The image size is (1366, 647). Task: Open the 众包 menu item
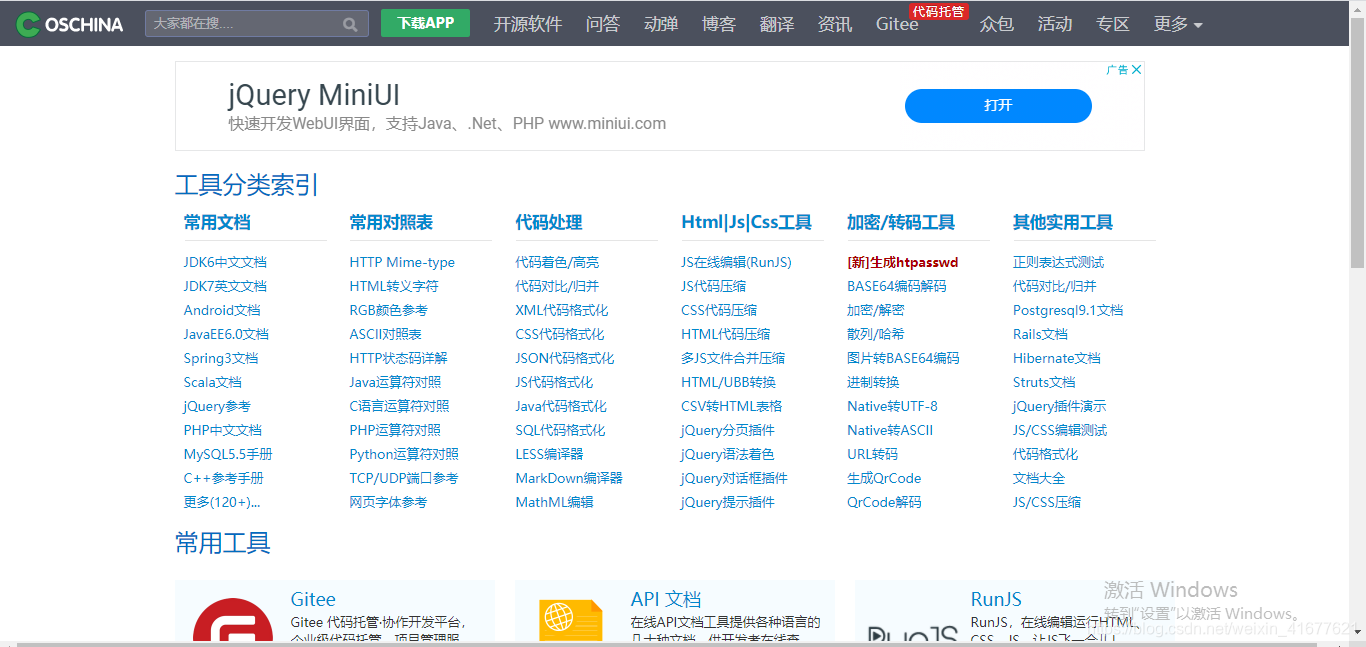click(x=997, y=24)
